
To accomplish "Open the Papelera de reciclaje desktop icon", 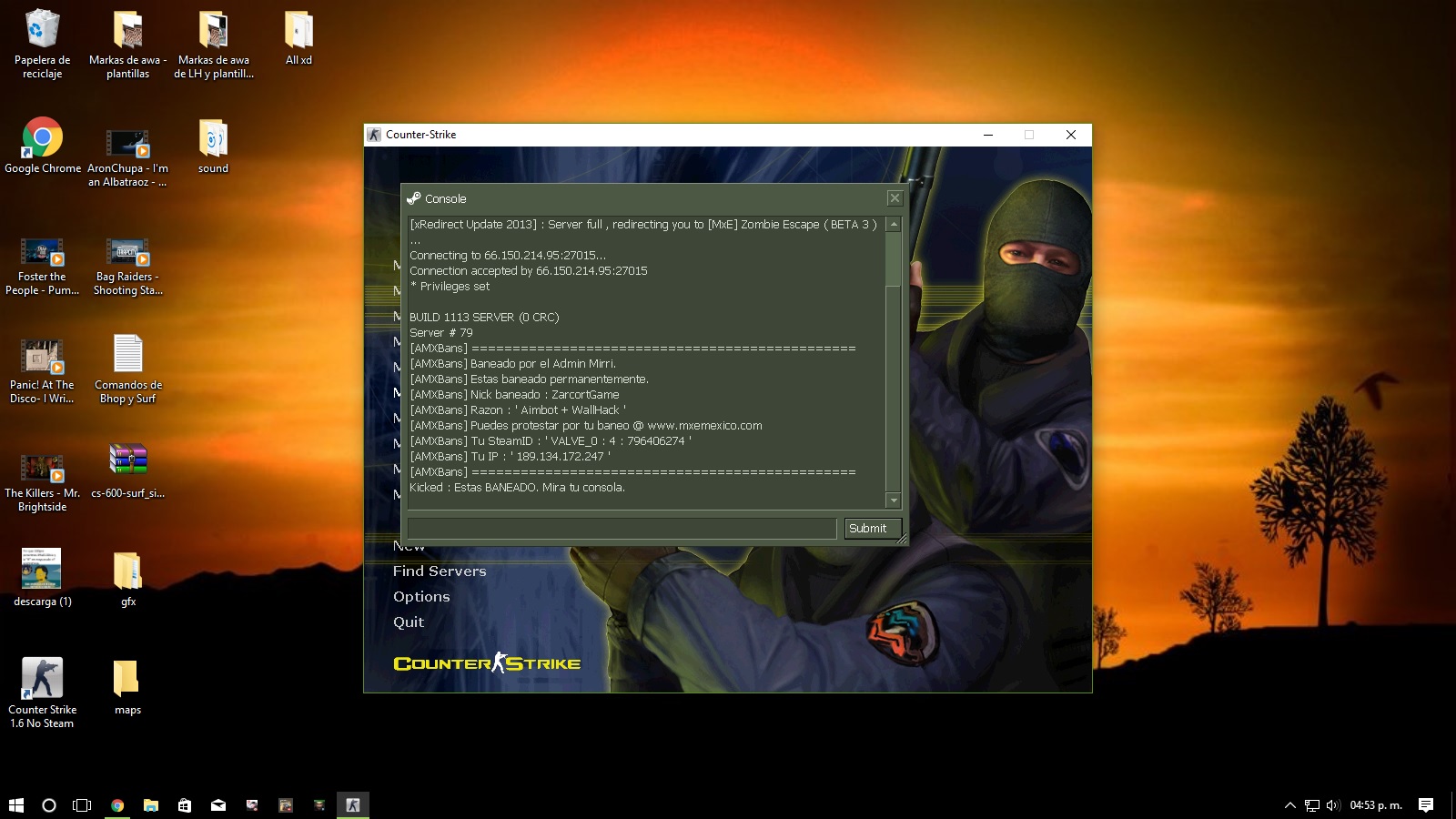I will click(42, 44).
